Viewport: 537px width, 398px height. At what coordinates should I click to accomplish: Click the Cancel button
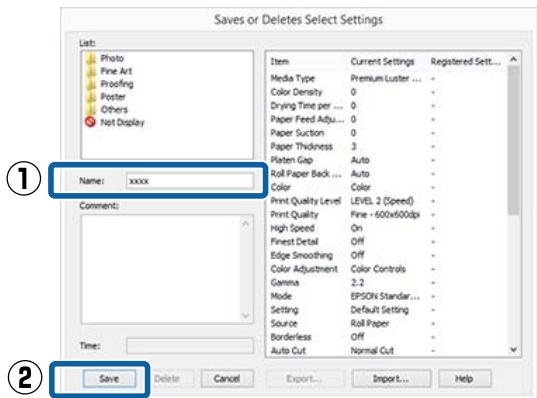coord(227,379)
